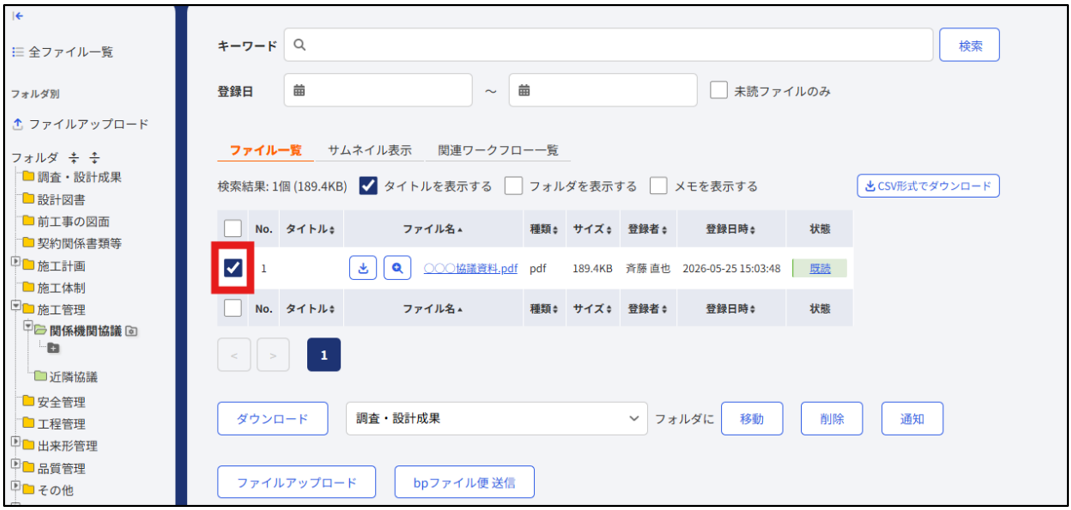Expand all folders icon next to フォルダ

pos(94,158)
